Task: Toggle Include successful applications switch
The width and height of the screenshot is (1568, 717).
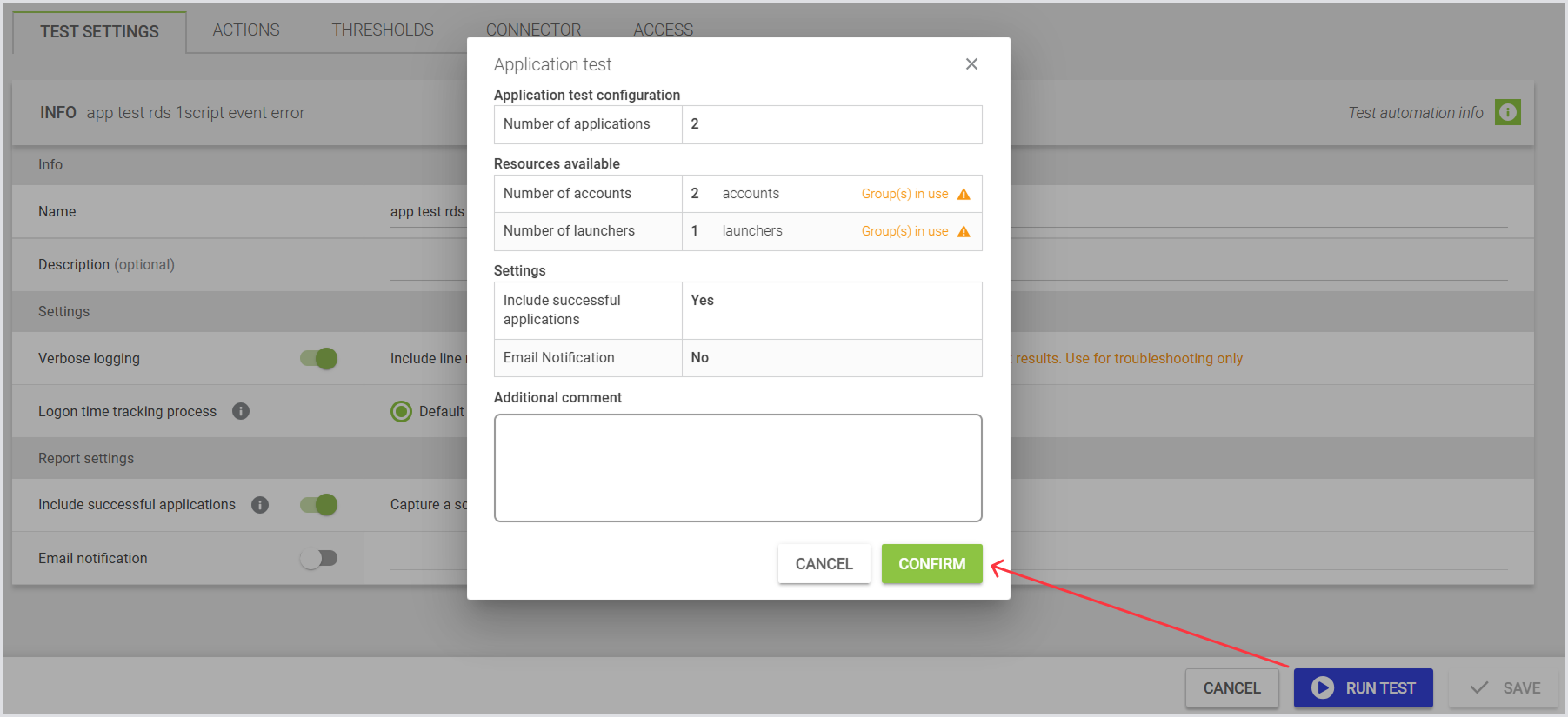Action: point(319,505)
